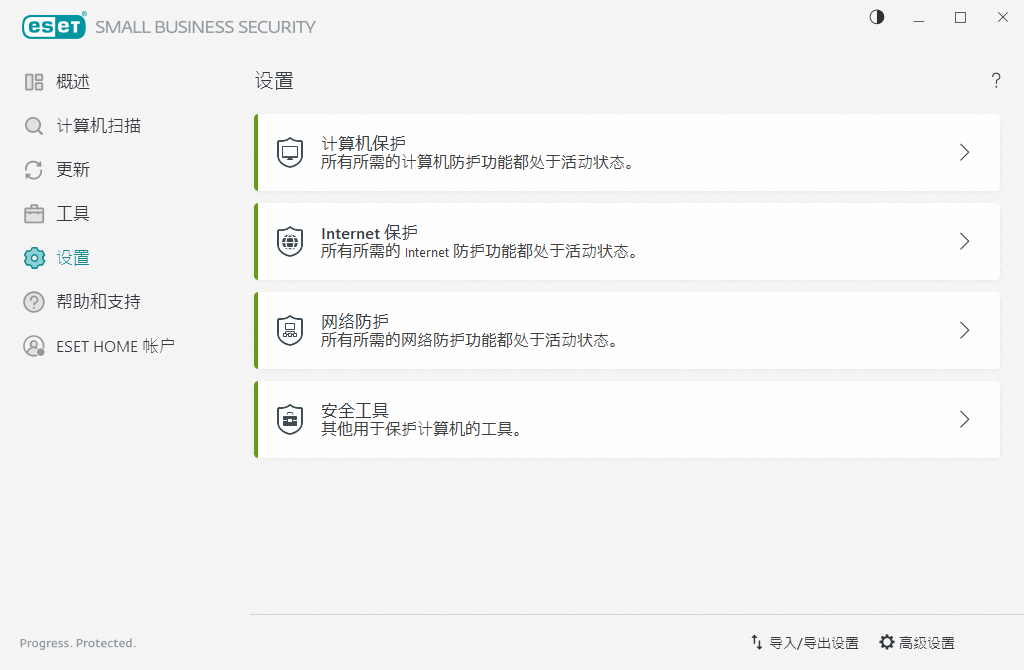Expand the 安全工具 section chevron
The image size is (1024, 670).
(x=965, y=419)
